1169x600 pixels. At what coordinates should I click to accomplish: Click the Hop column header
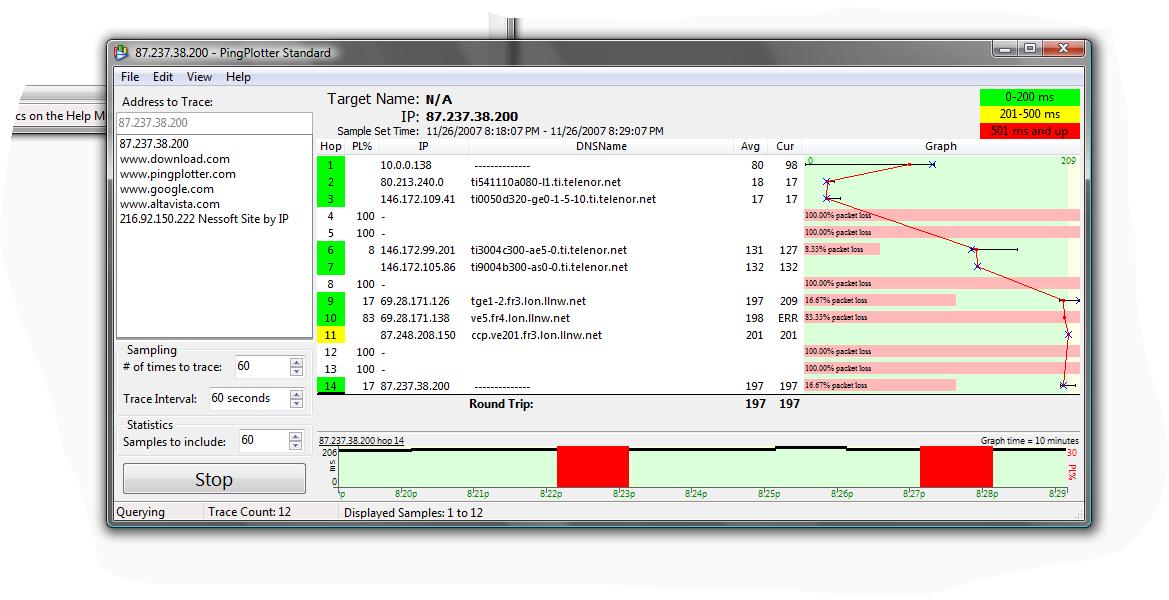[x=330, y=146]
